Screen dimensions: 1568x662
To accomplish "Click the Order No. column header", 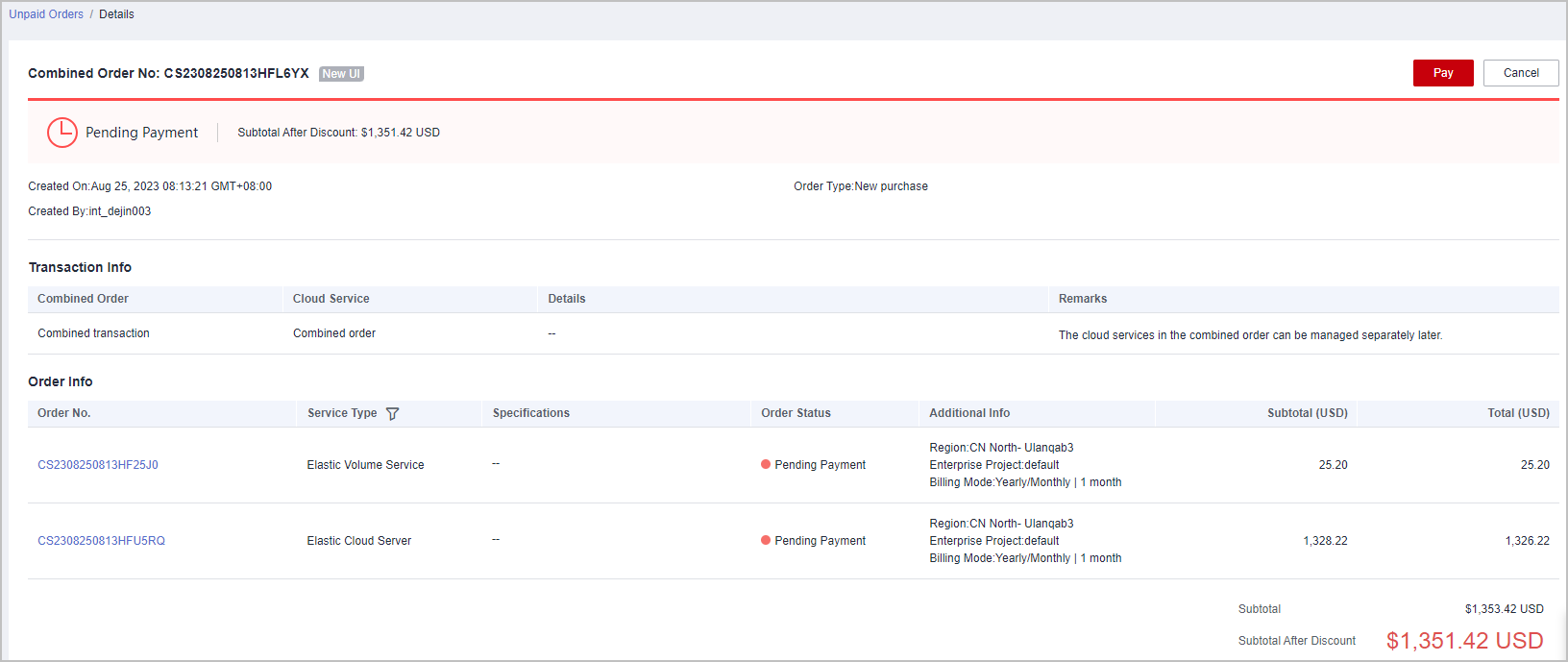I will tap(63, 413).
